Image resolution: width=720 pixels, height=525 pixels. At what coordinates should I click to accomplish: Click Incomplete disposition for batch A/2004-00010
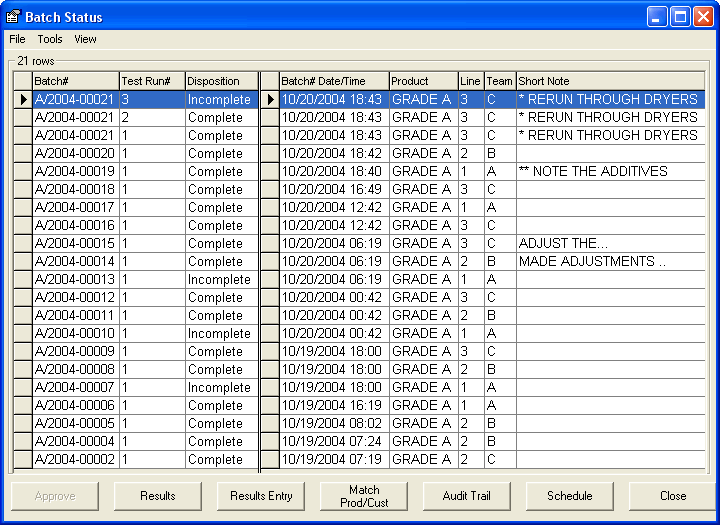[x=222, y=333]
